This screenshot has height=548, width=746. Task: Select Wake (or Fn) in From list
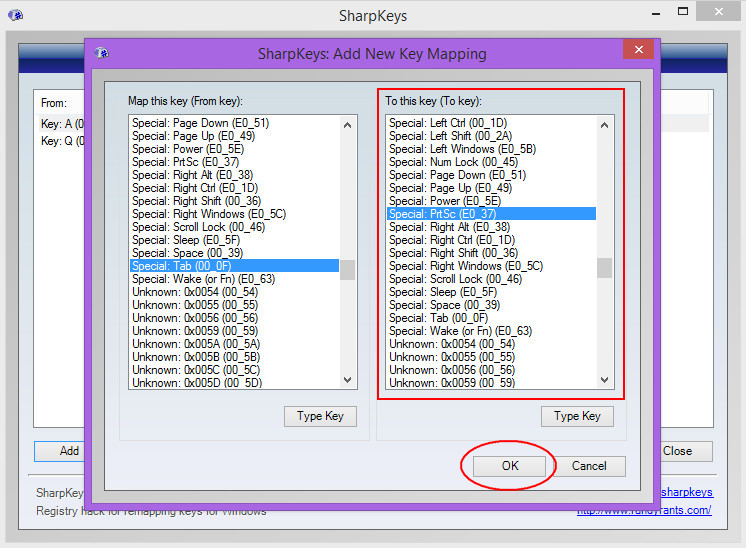coord(234,279)
